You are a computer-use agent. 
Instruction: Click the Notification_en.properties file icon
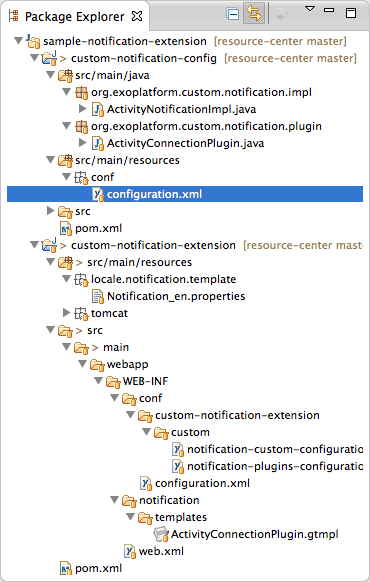(x=98, y=296)
